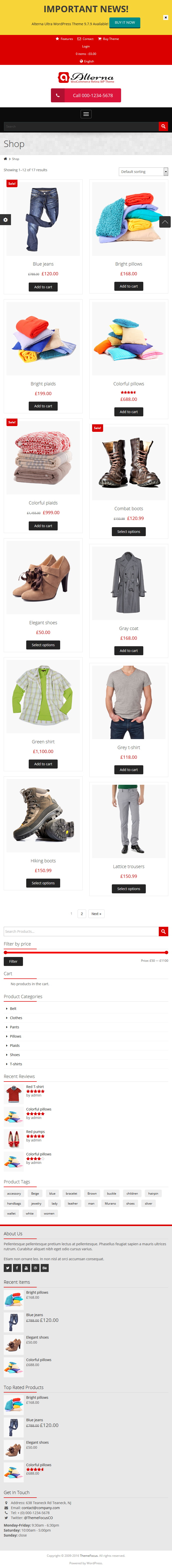This screenshot has height=1568, width=172.
Task: Open the Contact menu link
Action: (x=86, y=39)
